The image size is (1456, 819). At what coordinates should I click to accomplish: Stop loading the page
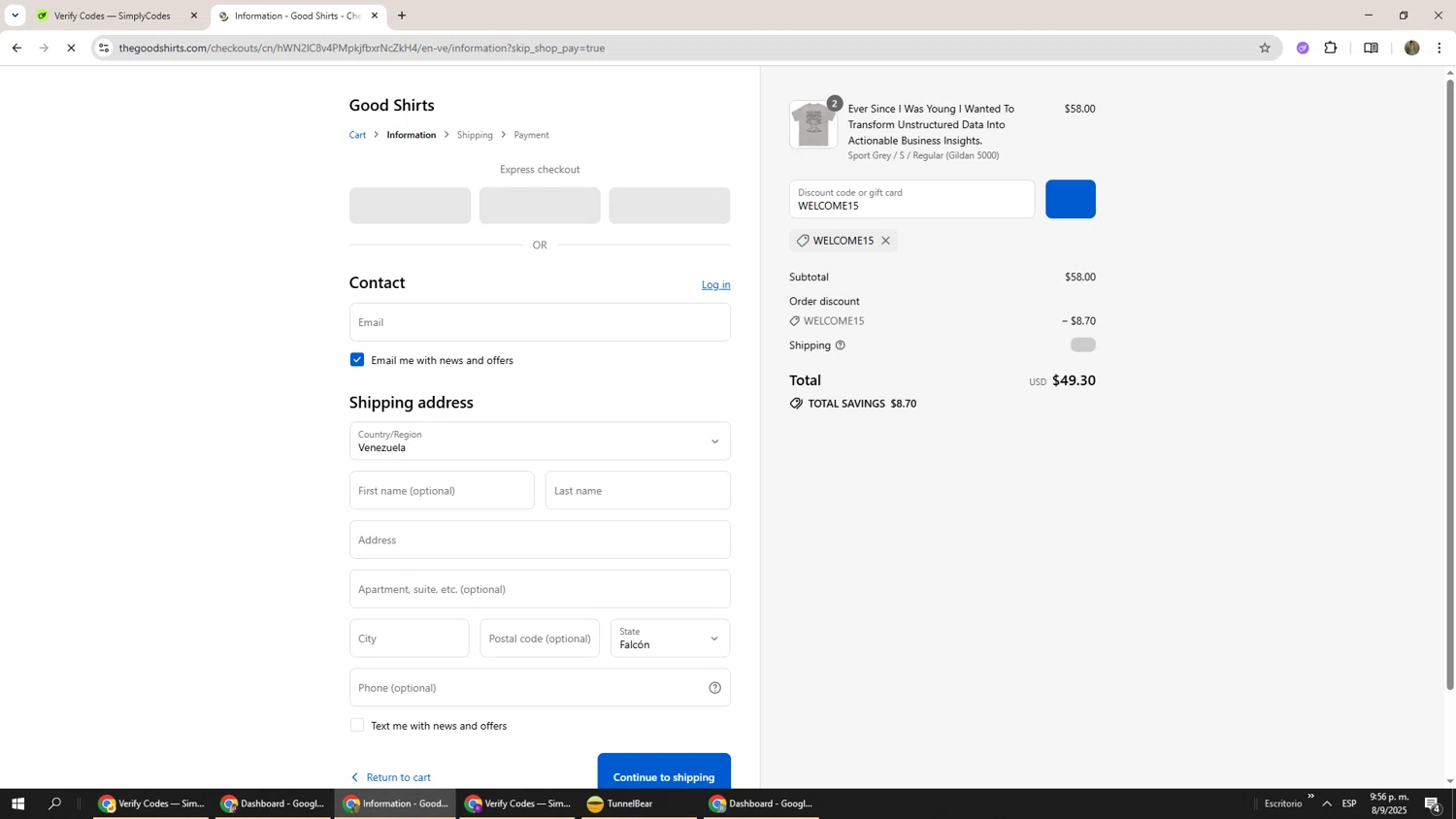(x=71, y=48)
